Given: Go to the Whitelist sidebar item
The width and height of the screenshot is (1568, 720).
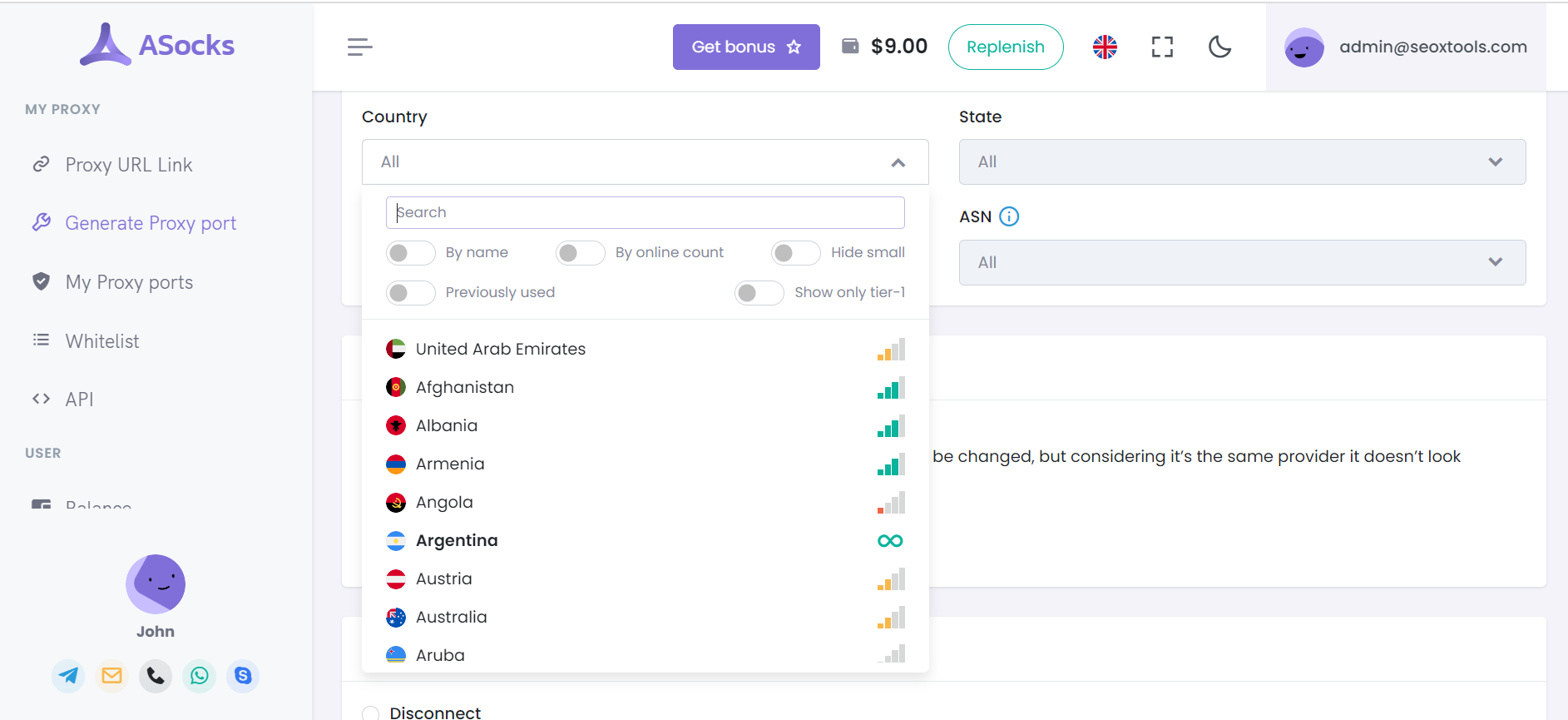Looking at the screenshot, I should [x=102, y=341].
